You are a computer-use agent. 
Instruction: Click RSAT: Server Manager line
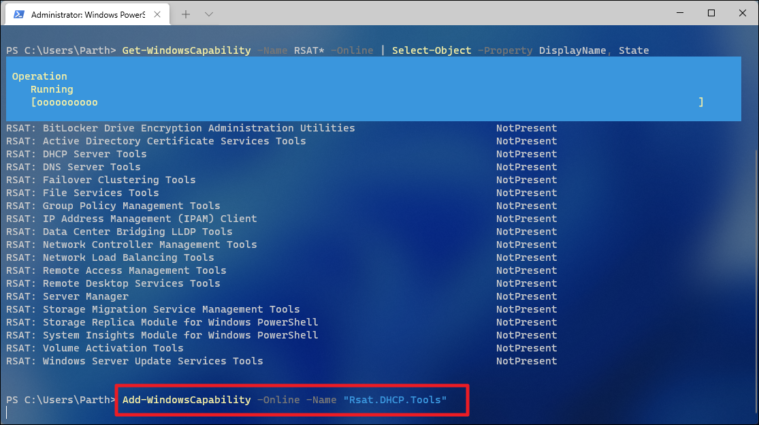(67, 297)
